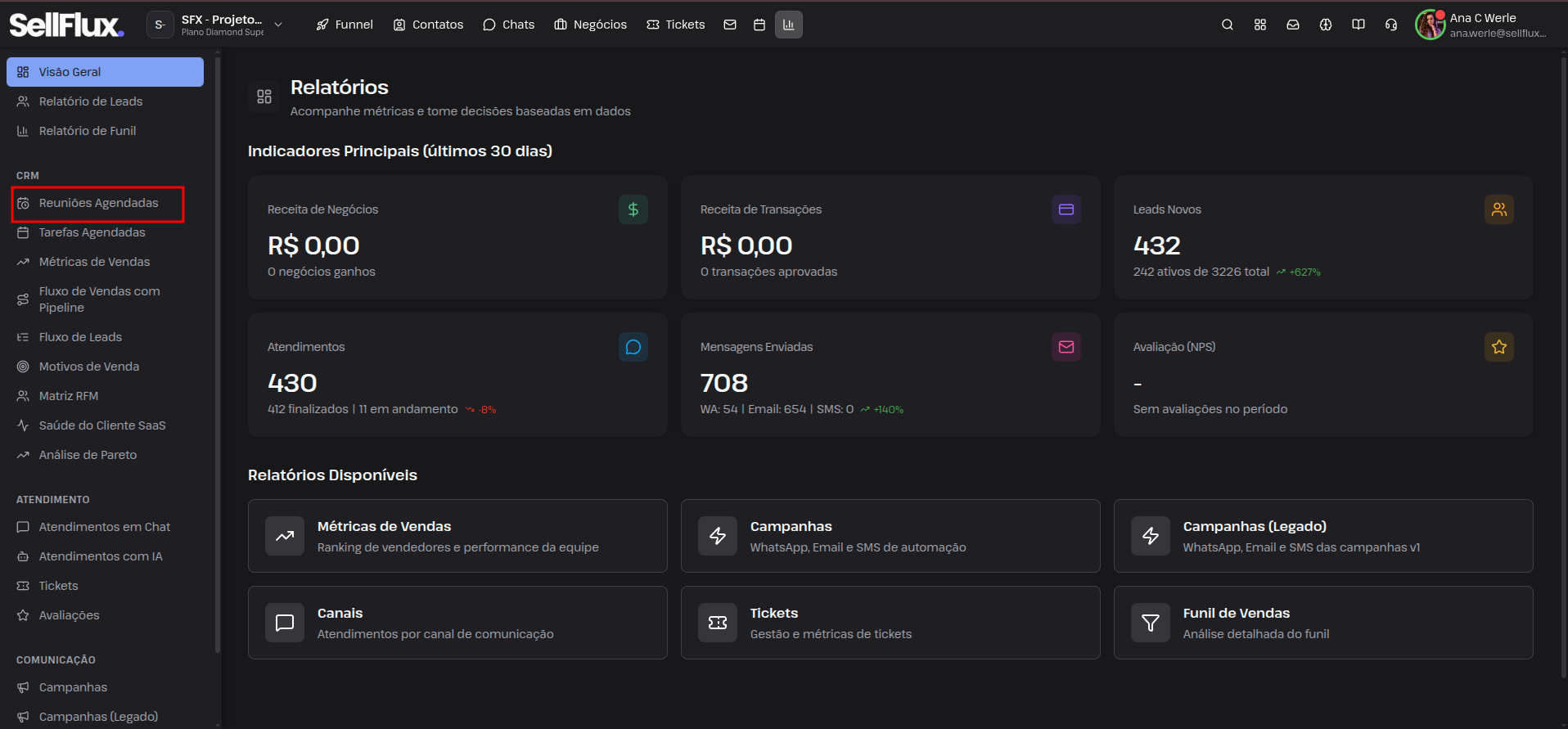Go to Contatos in top navigation
The image size is (1568, 729).
(429, 25)
